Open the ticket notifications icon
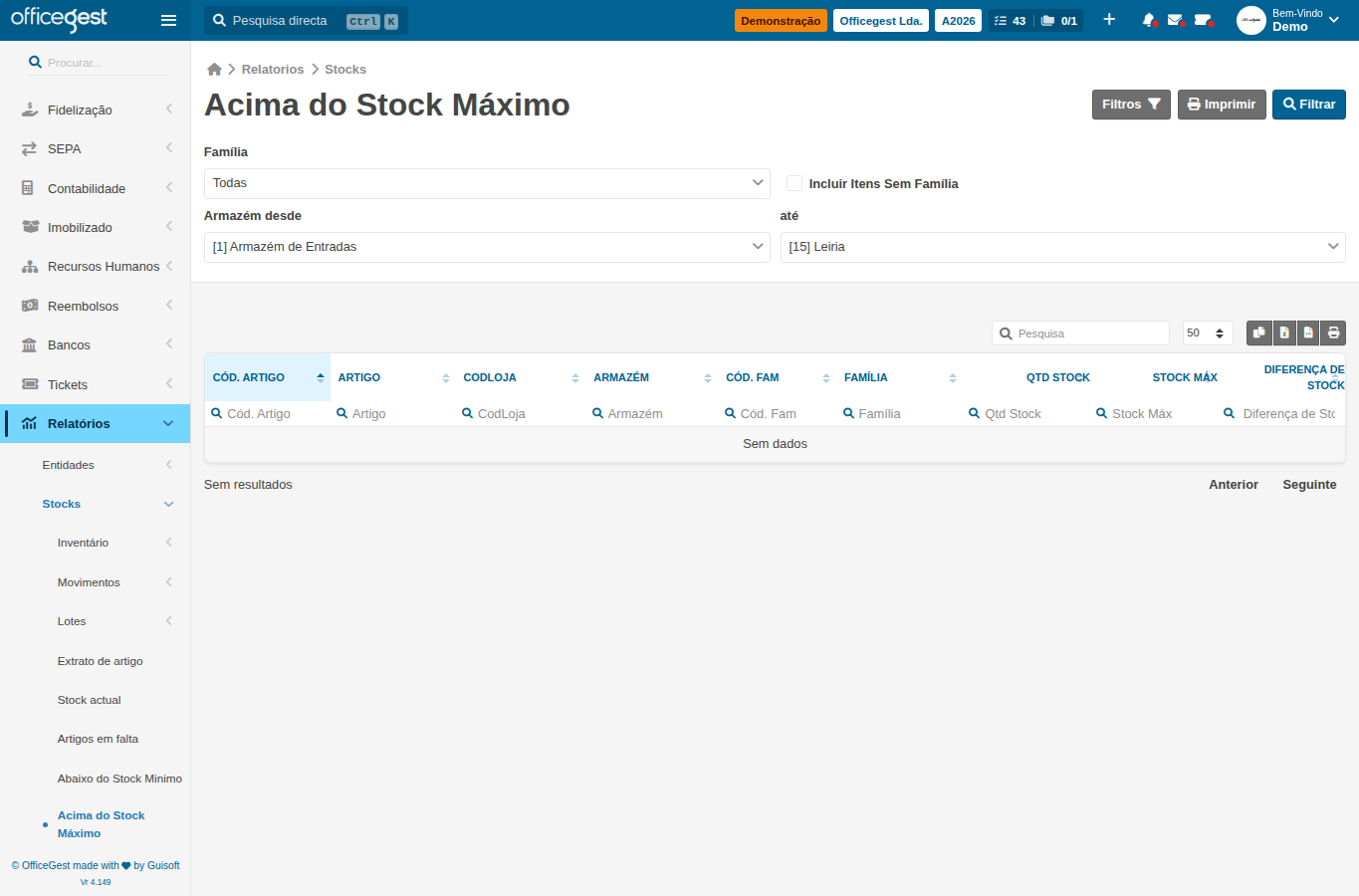 (1203, 20)
